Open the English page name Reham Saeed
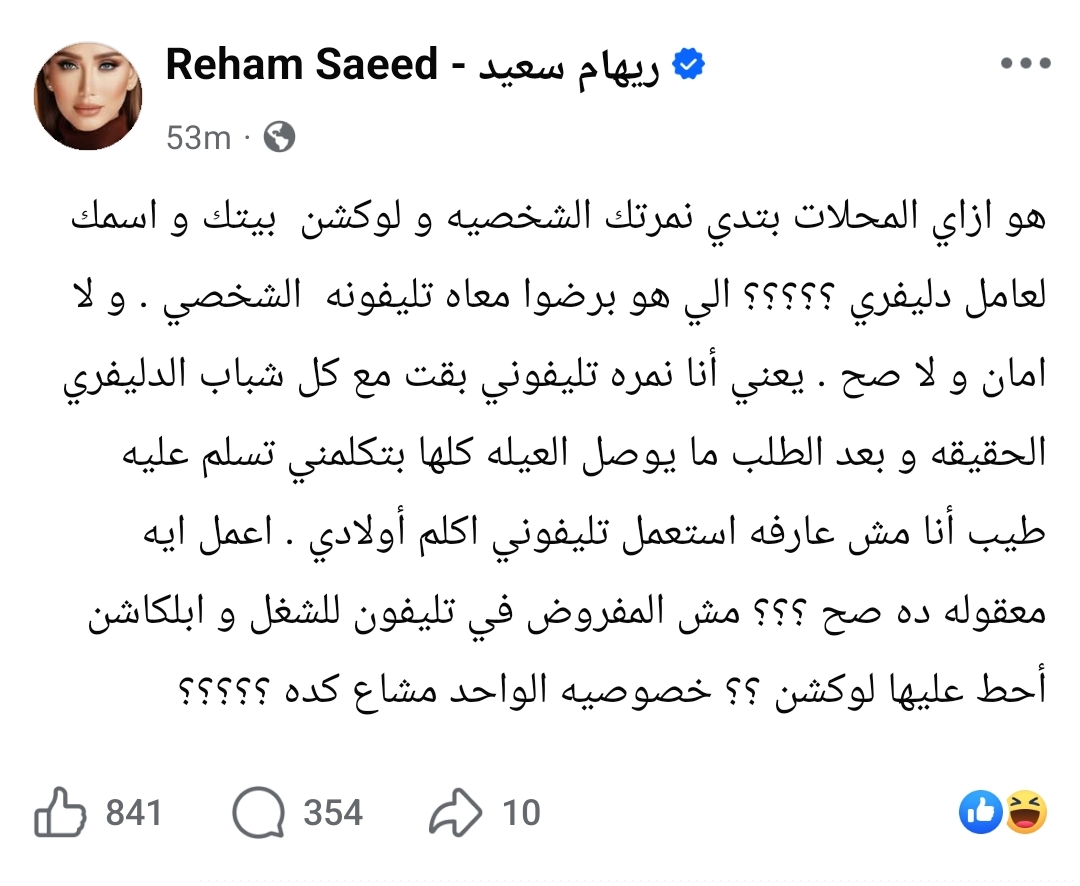 pyautogui.click(x=302, y=66)
